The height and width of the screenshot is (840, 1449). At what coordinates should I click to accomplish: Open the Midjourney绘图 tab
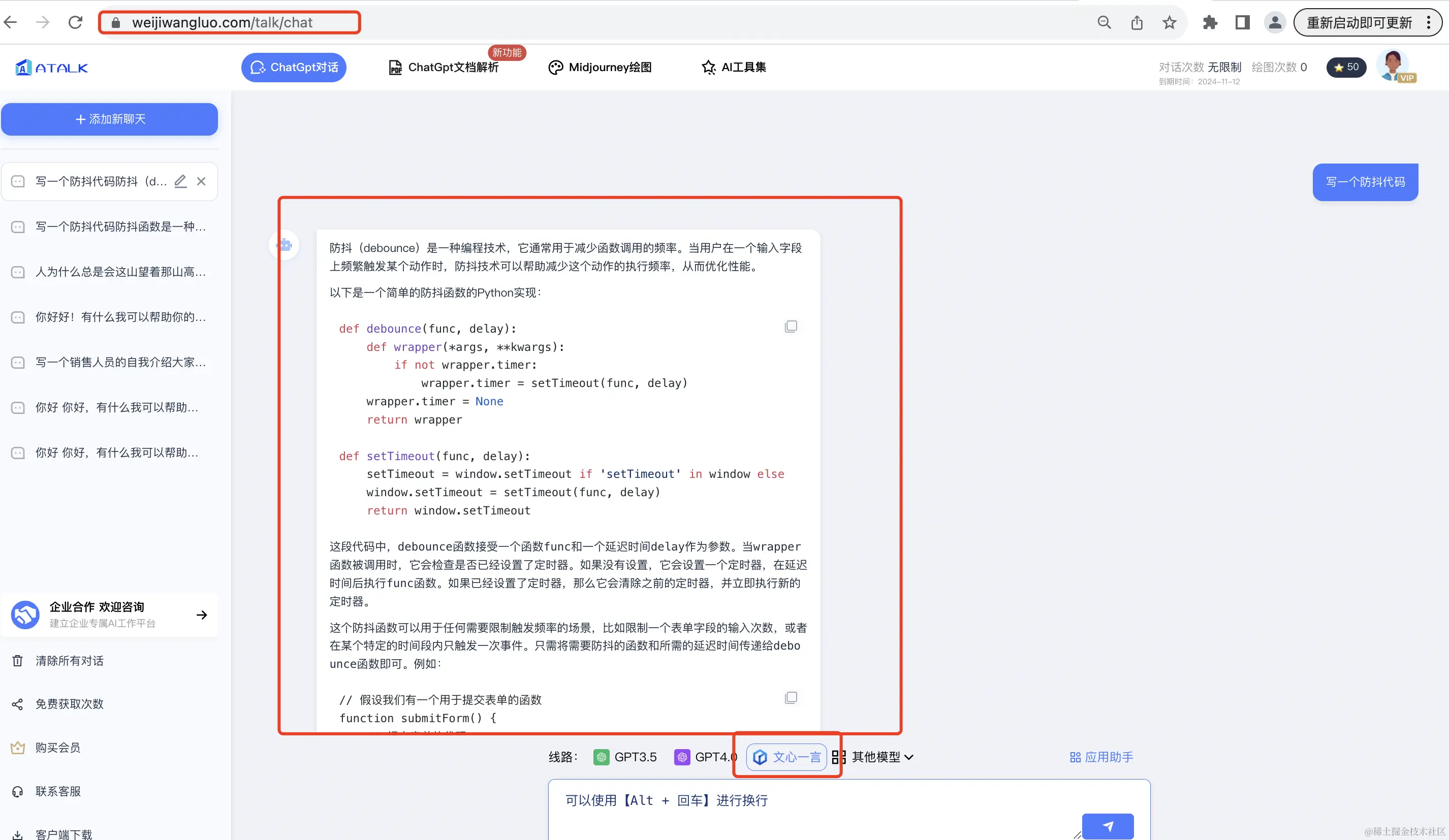(601, 67)
